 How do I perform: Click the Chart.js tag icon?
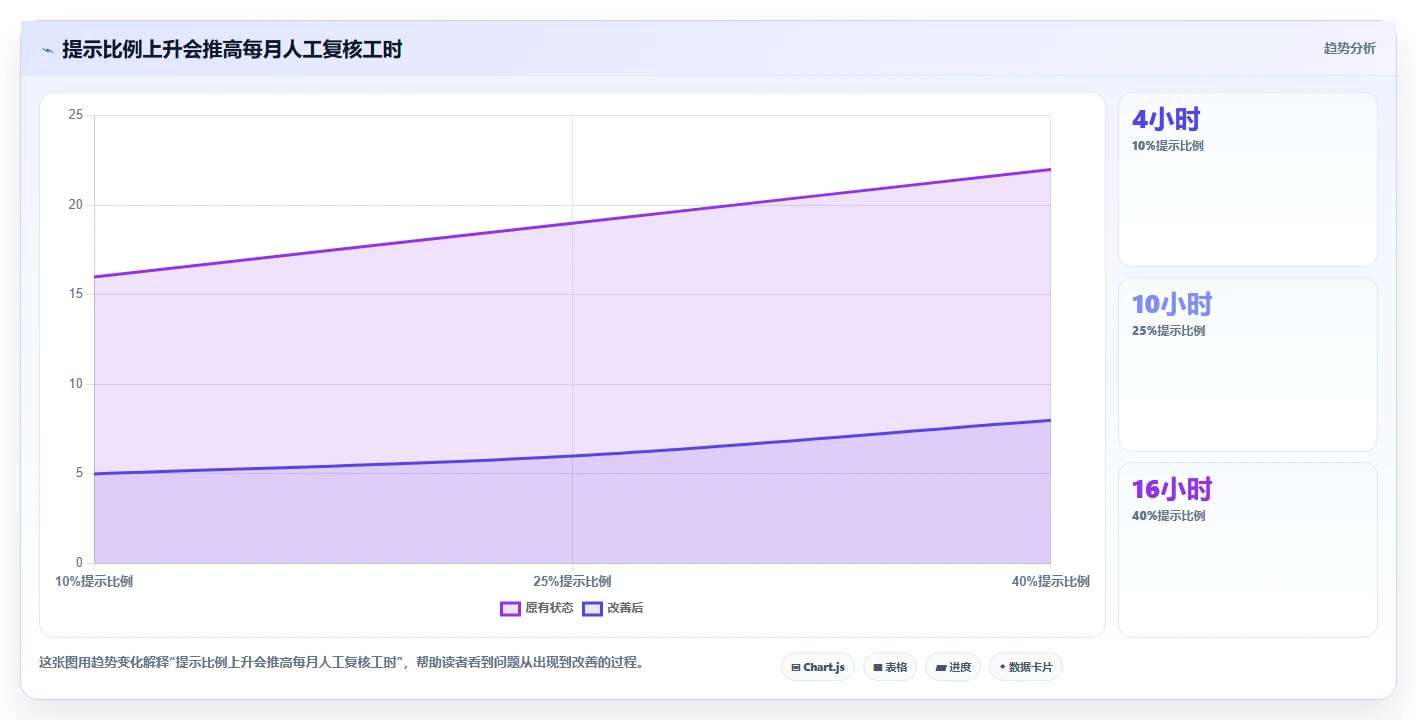tap(796, 667)
